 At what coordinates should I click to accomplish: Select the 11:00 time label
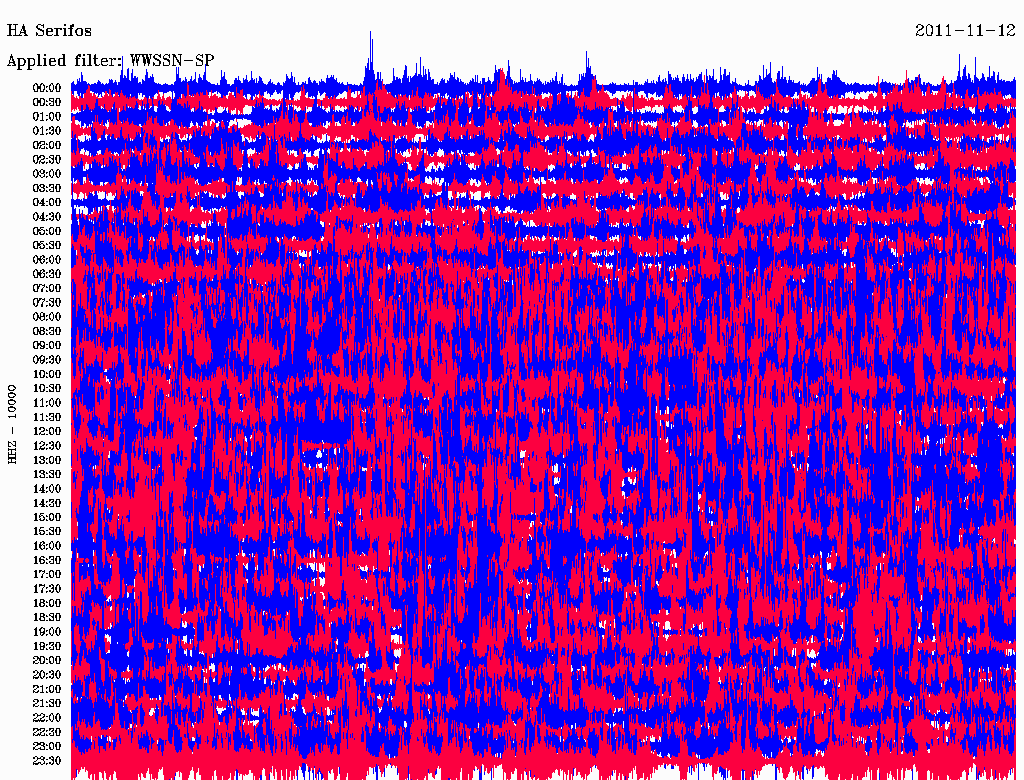pos(47,403)
